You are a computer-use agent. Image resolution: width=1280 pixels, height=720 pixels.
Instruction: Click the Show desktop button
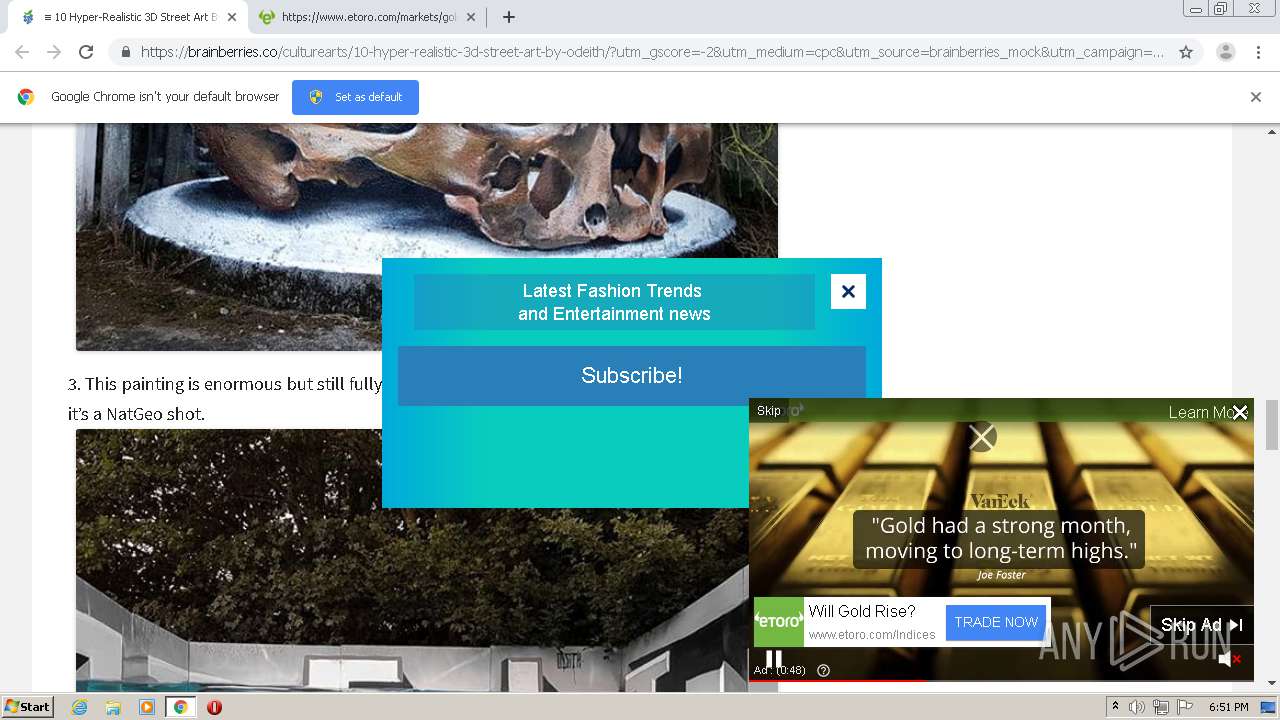tap(1270, 707)
